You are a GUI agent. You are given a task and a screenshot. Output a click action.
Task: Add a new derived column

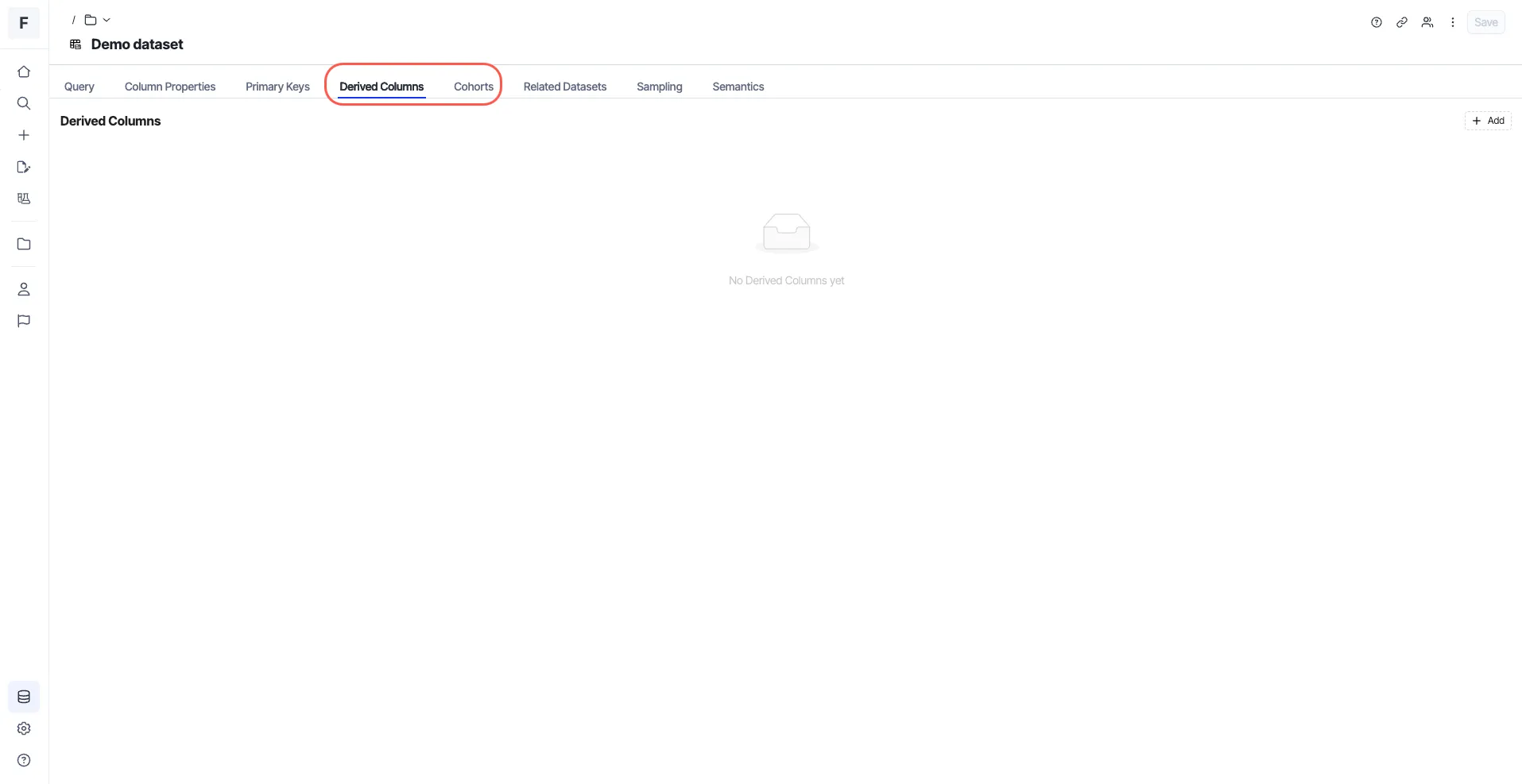pos(1488,121)
